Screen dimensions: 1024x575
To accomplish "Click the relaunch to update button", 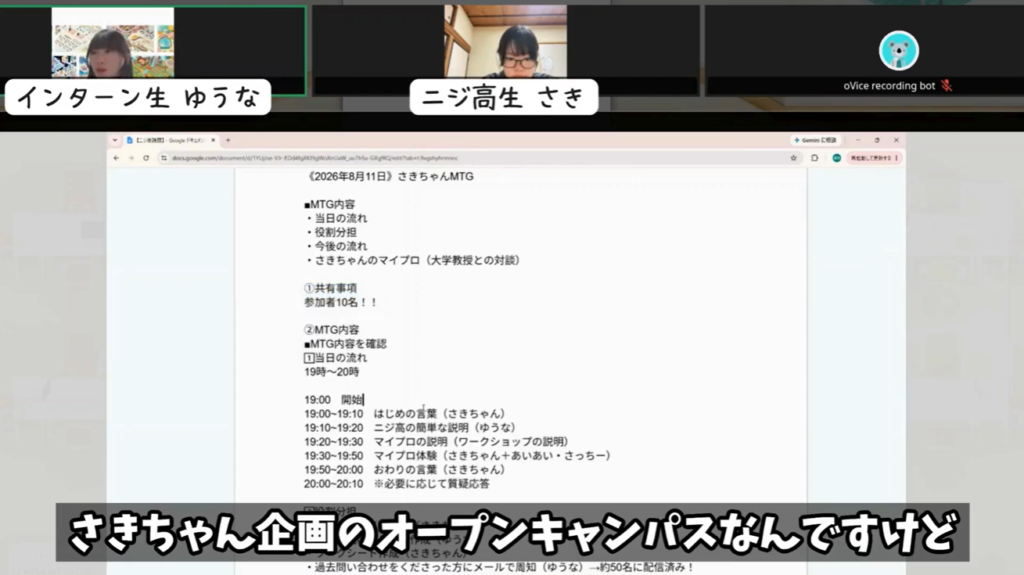I will point(874,158).
